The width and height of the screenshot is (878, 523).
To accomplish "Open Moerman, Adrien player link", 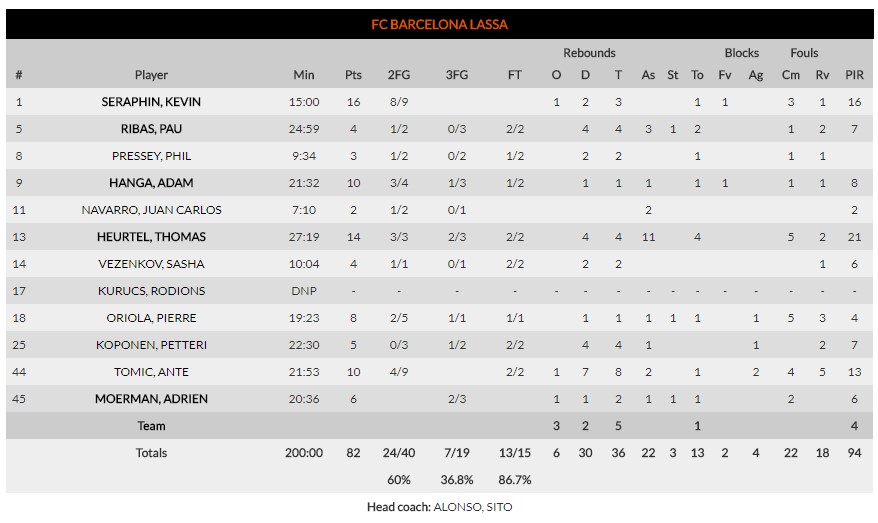I will [151, 399].
